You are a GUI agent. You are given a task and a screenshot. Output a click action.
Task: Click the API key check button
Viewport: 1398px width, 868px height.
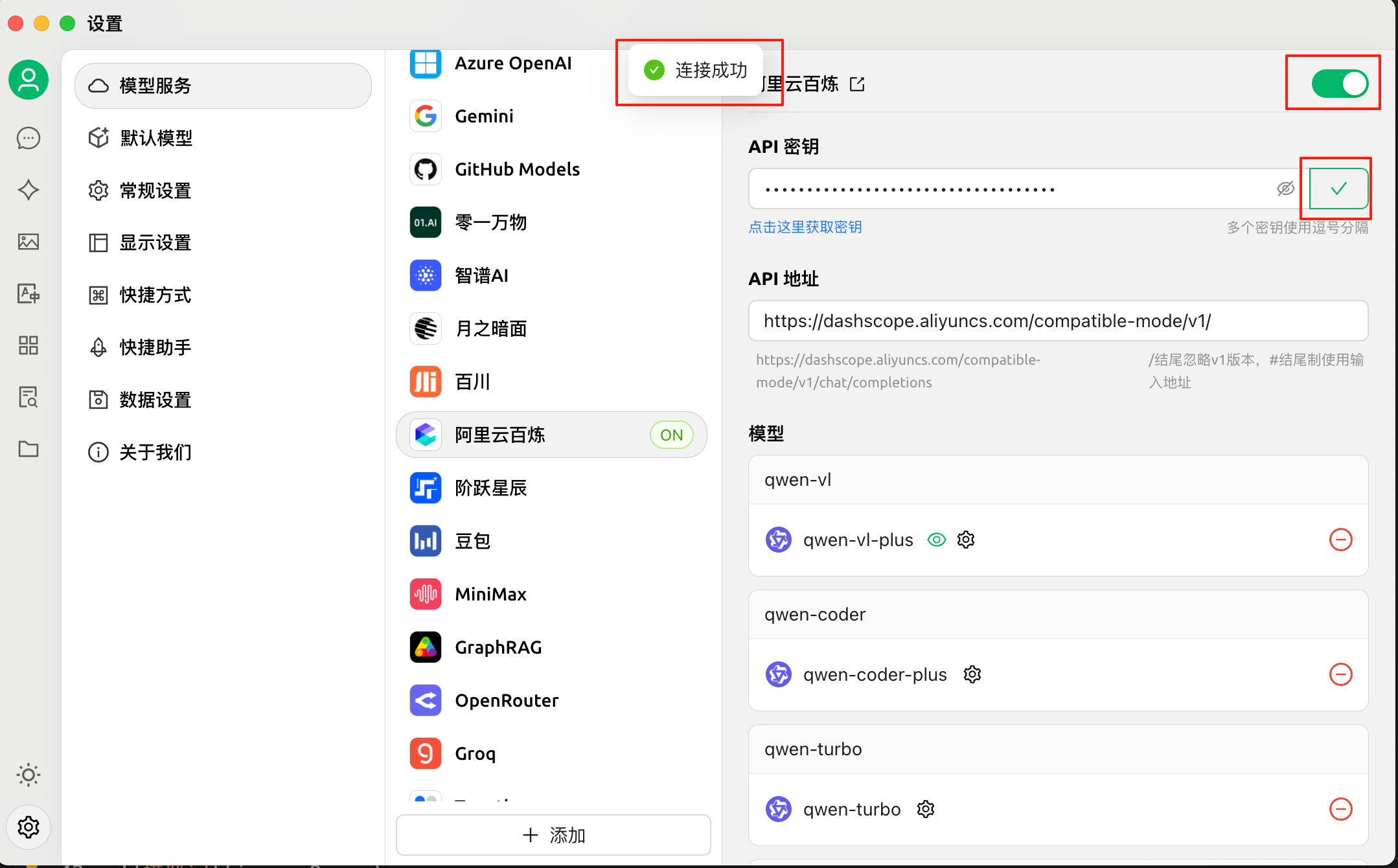[x=1338, y=188]
